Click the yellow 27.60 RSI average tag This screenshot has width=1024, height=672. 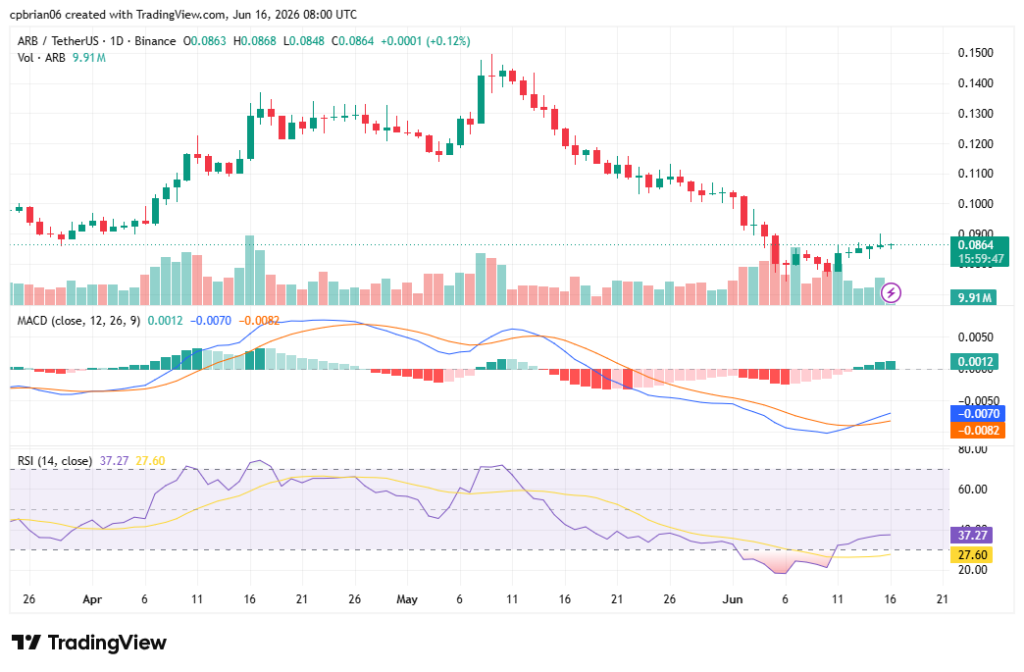(972, 555)
